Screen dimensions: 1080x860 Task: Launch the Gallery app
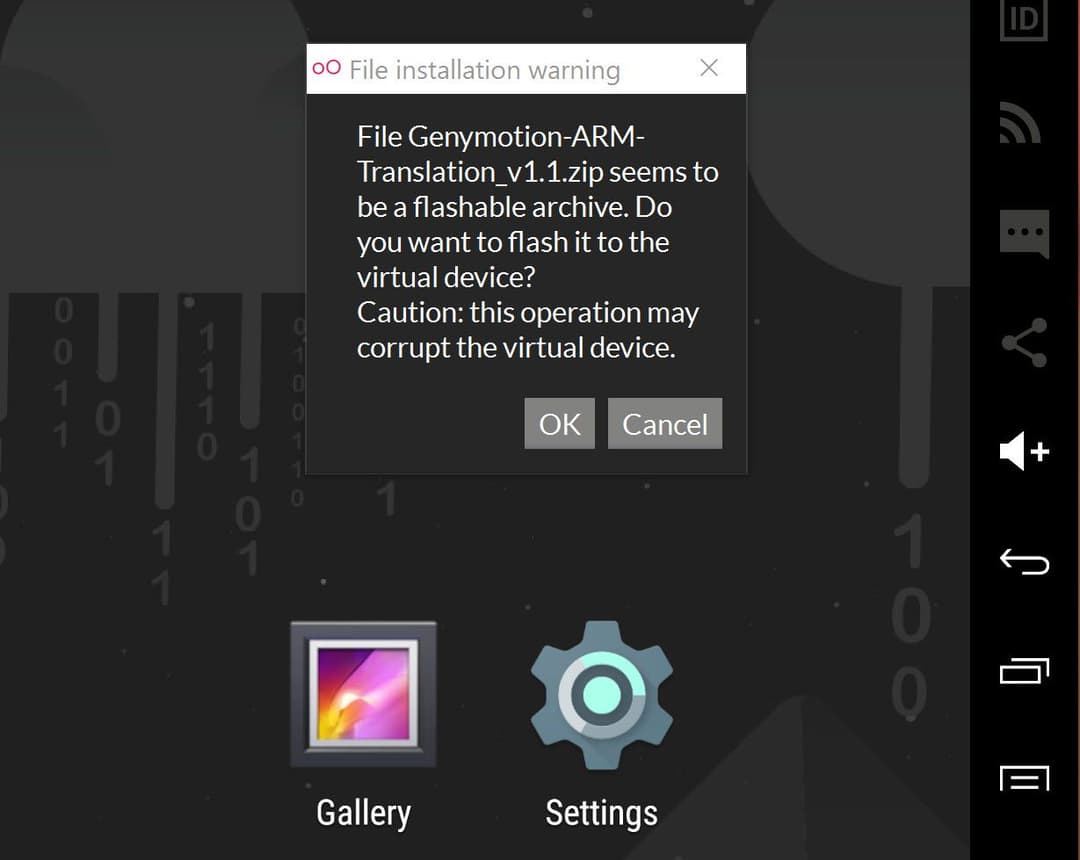tap(363, 693)
